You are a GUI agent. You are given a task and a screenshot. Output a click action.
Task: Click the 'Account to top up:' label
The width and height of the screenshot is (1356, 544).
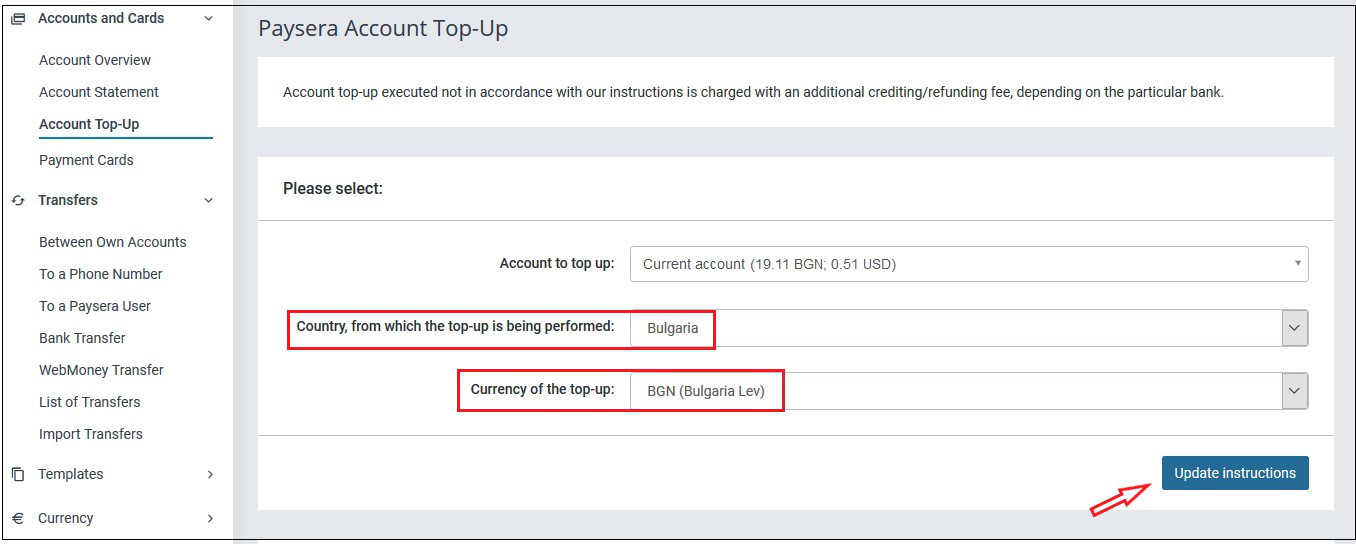click(x=557, y=264)
